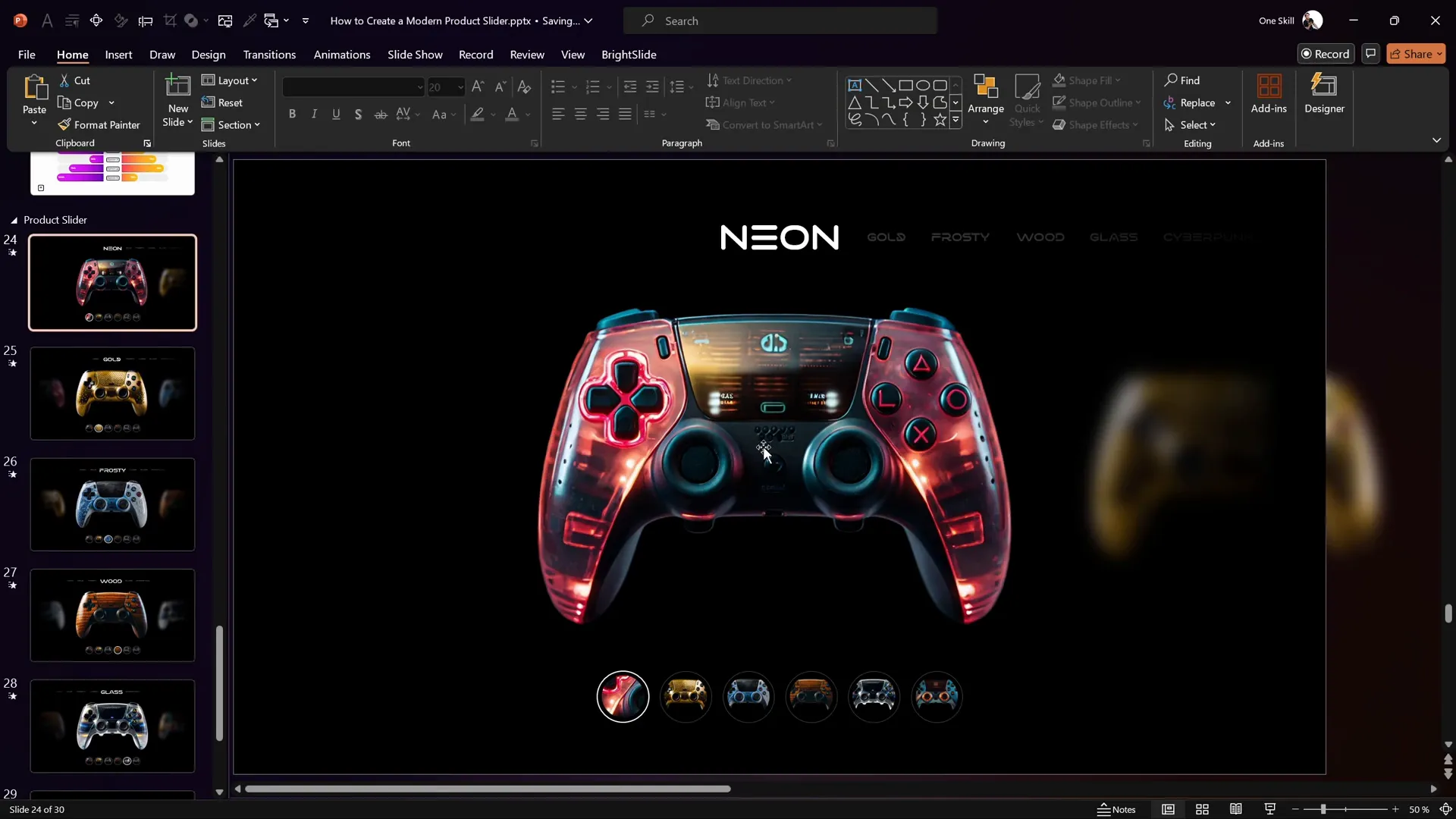The width and height of the screenshot is (1456, 819).
Task: Click the gold controller circle thumbnail
Action: (x=686, y=696)
